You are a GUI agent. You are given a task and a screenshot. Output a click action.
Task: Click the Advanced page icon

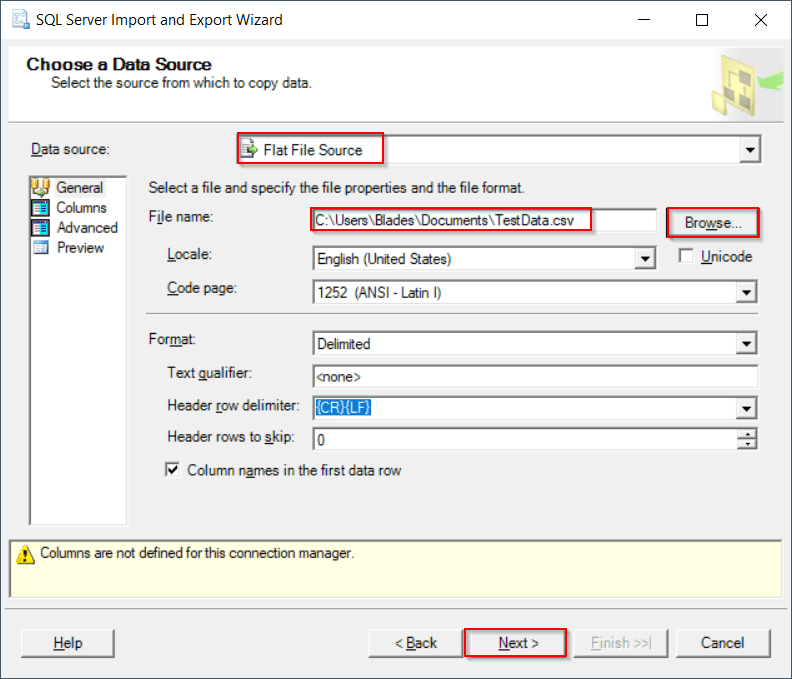tap(40, 228)
